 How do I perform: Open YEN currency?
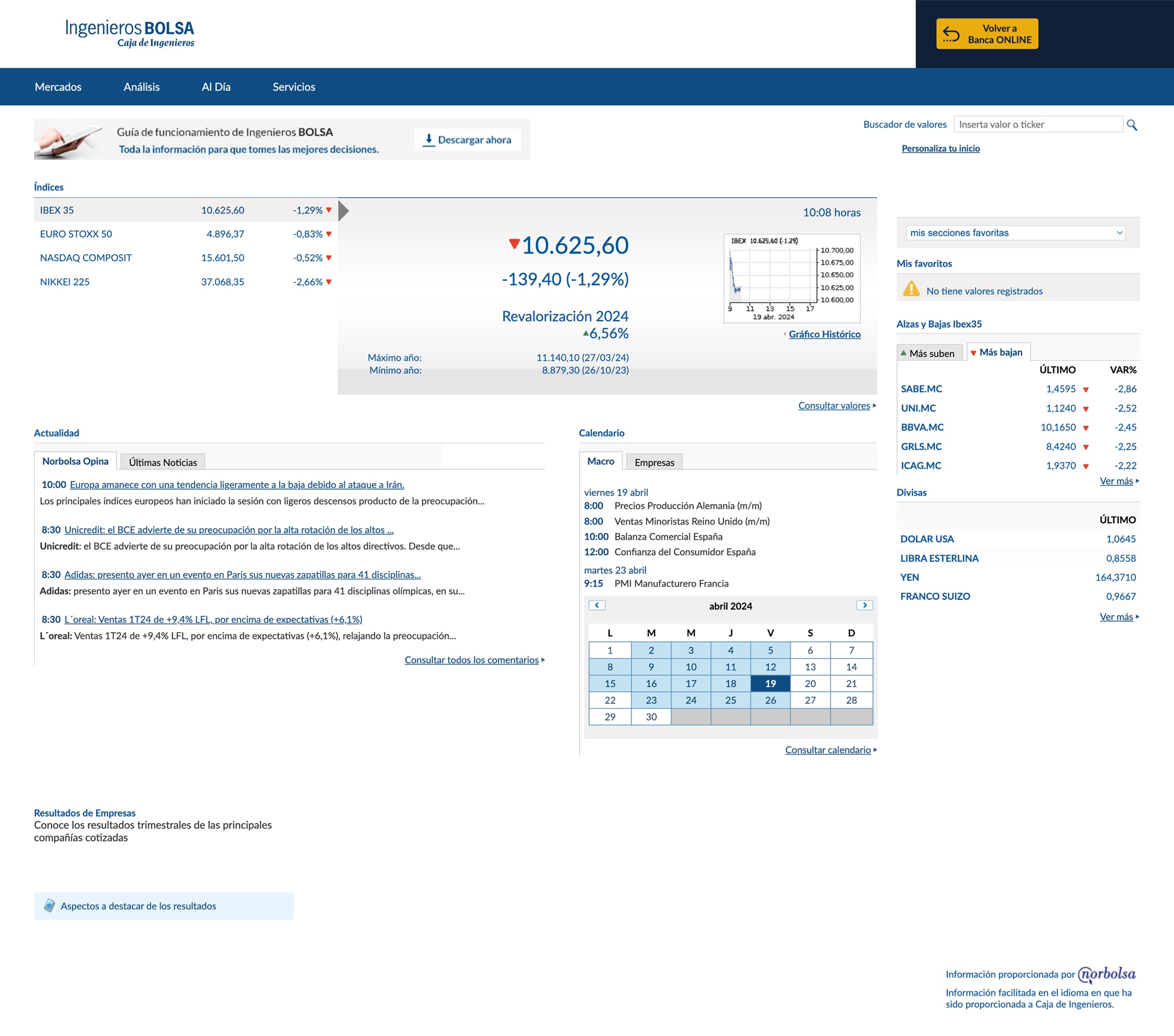coord(909,577)
